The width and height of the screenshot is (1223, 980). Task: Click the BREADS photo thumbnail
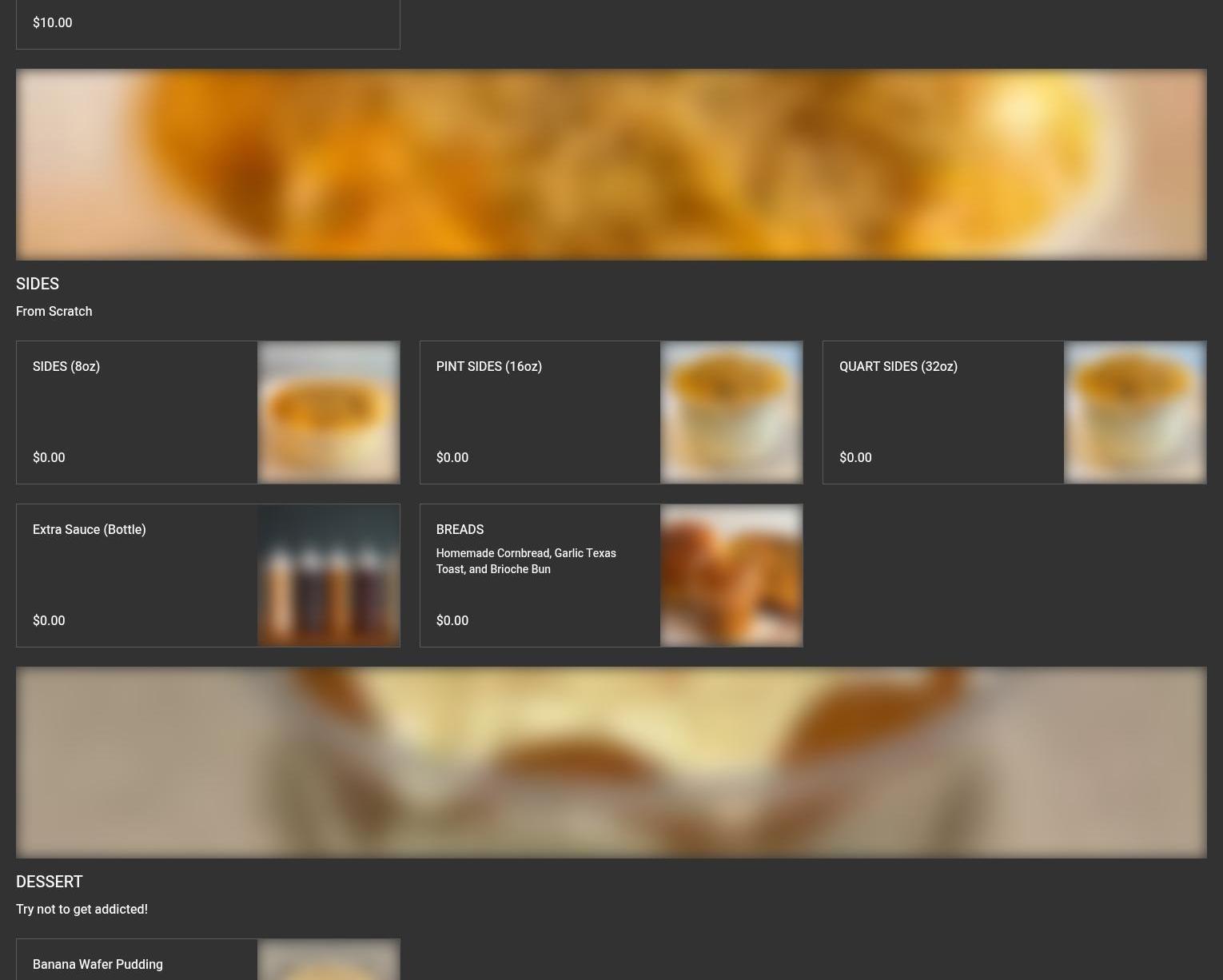[731, 576]
